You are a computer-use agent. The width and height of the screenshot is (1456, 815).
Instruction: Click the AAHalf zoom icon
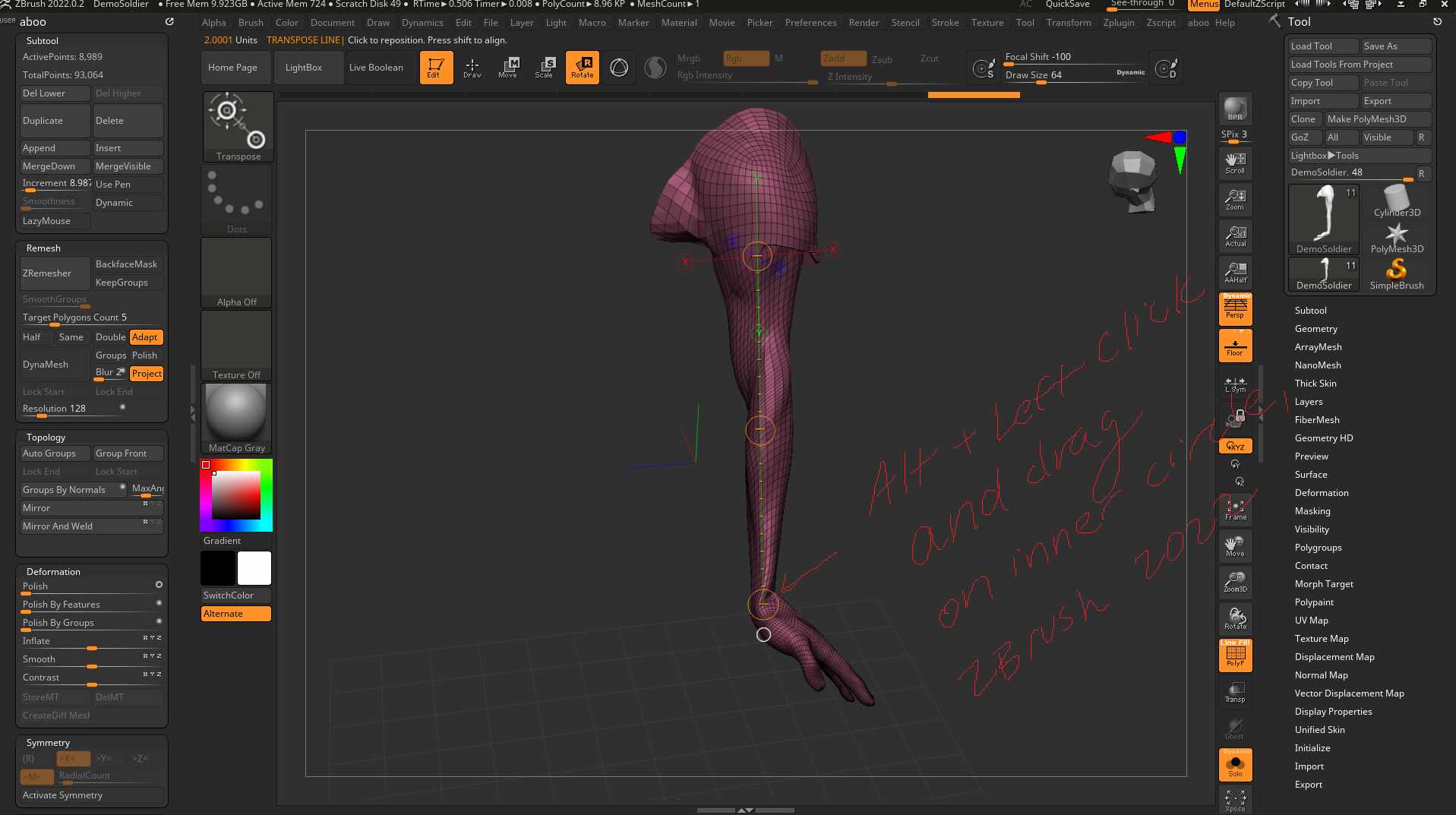(1235, 273)
